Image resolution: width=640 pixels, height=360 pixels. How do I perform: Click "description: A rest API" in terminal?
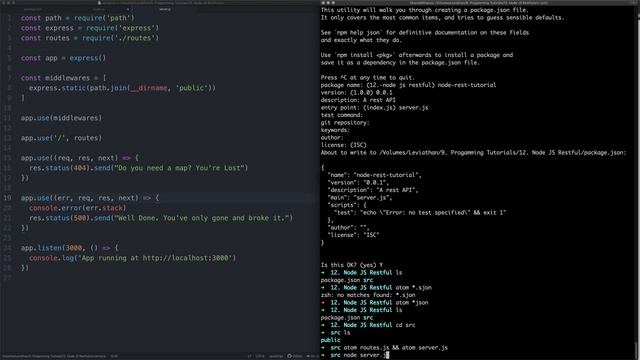coord(358,100)
